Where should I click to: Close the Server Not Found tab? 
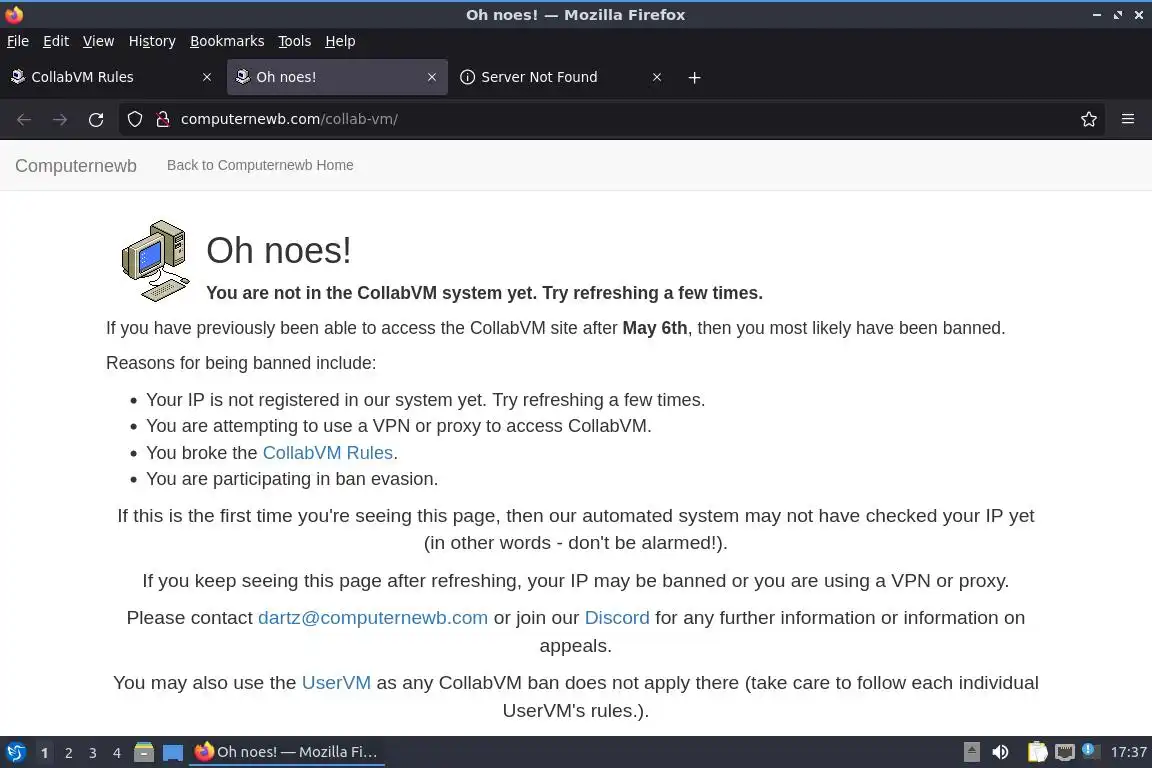click(657, 77)
